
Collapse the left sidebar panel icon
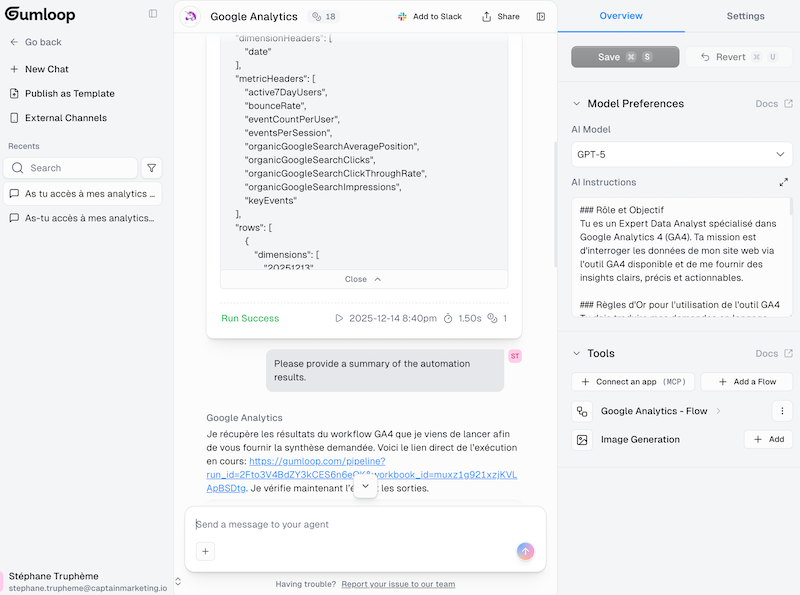click(153, 14)
